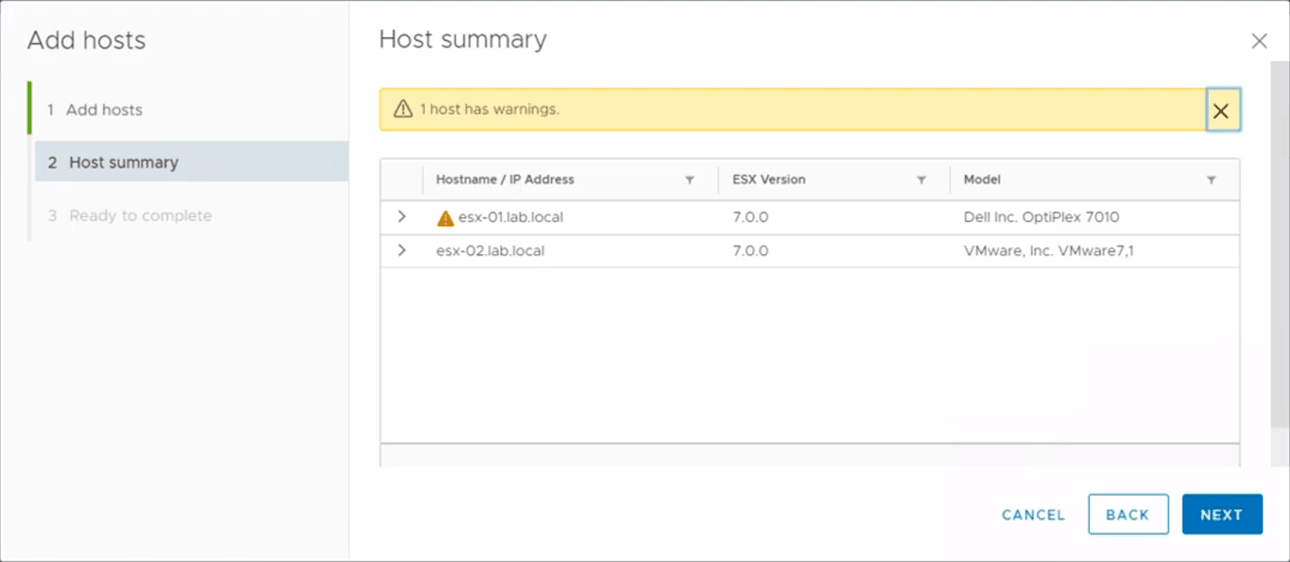Click the Dell Inc. OptiPlex 7010 model cell

(x=1041, y=217)
